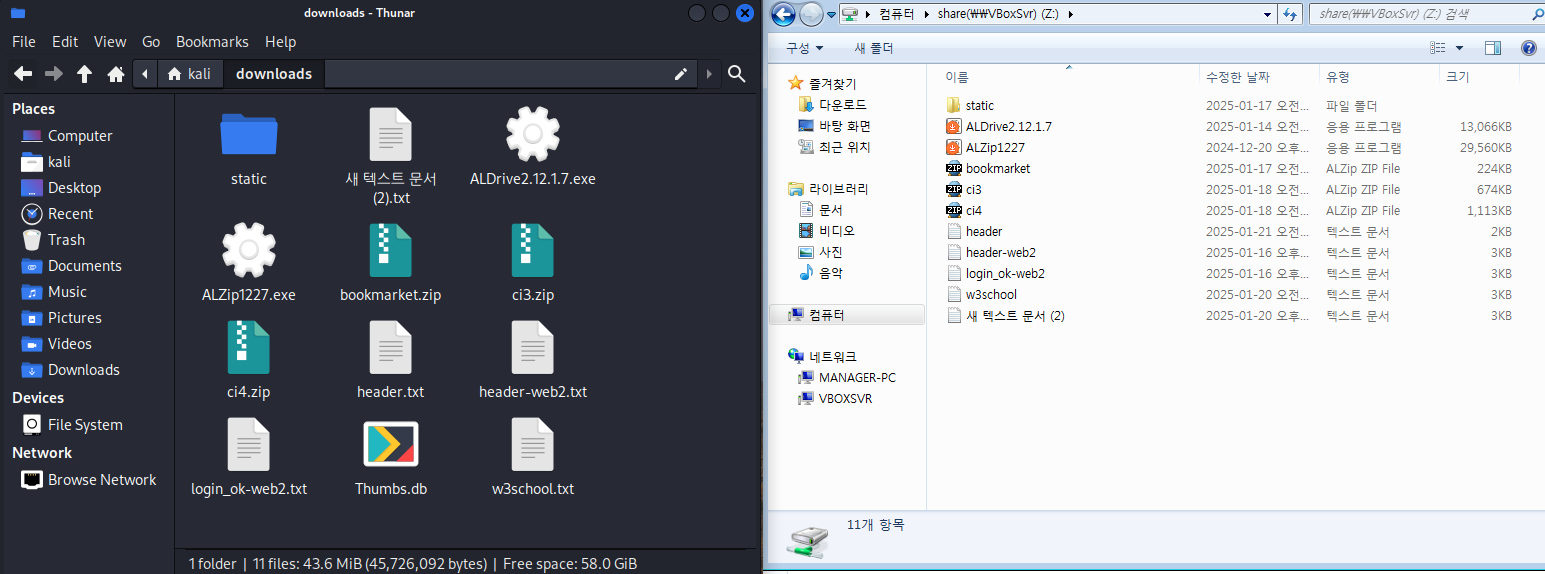Viewport: 1545px width, 574px height.
Task: Select the static folder icon in Thunar
Action: (249, 135)
